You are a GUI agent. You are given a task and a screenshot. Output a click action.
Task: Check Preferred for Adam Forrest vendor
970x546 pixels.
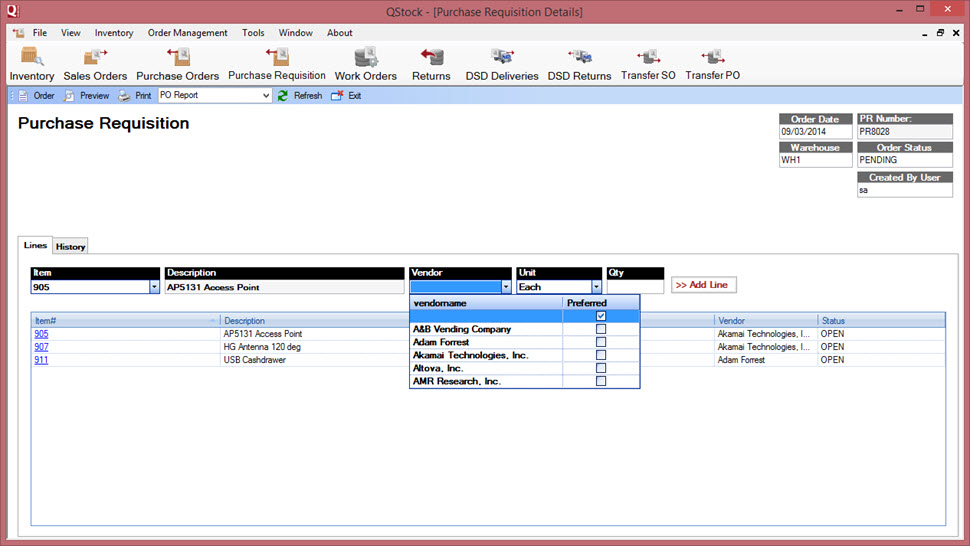click(x=601, y=342)
